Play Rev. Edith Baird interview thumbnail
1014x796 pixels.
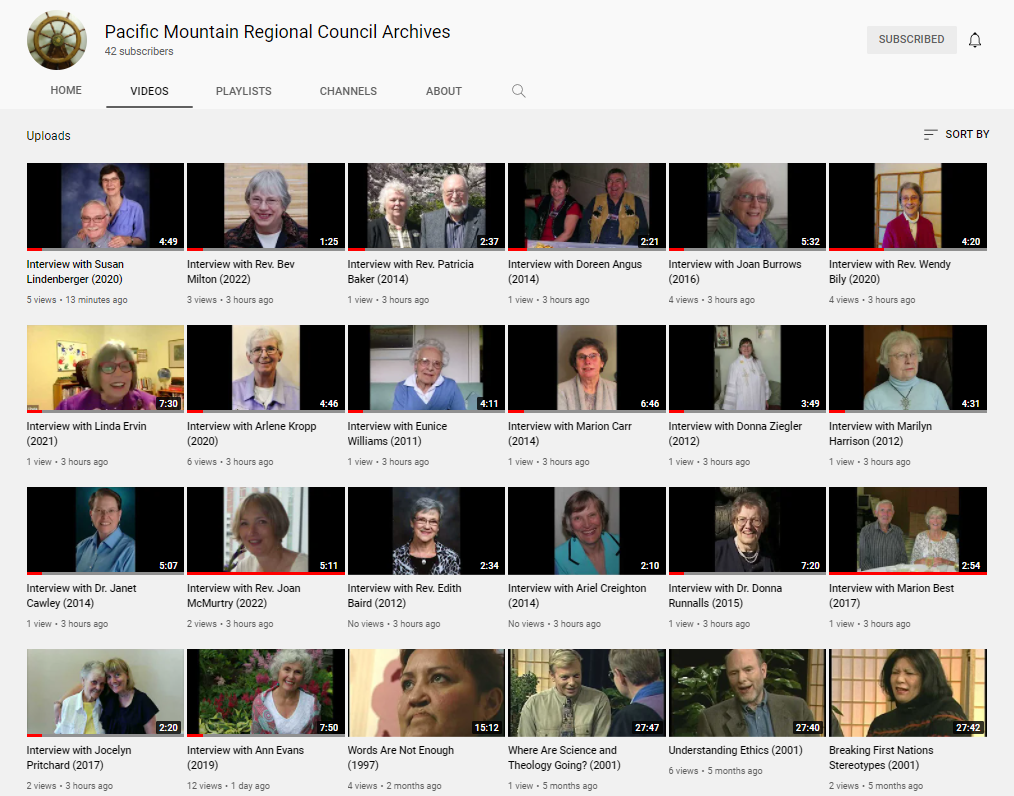pyautogui.click(x=426, y=531)
